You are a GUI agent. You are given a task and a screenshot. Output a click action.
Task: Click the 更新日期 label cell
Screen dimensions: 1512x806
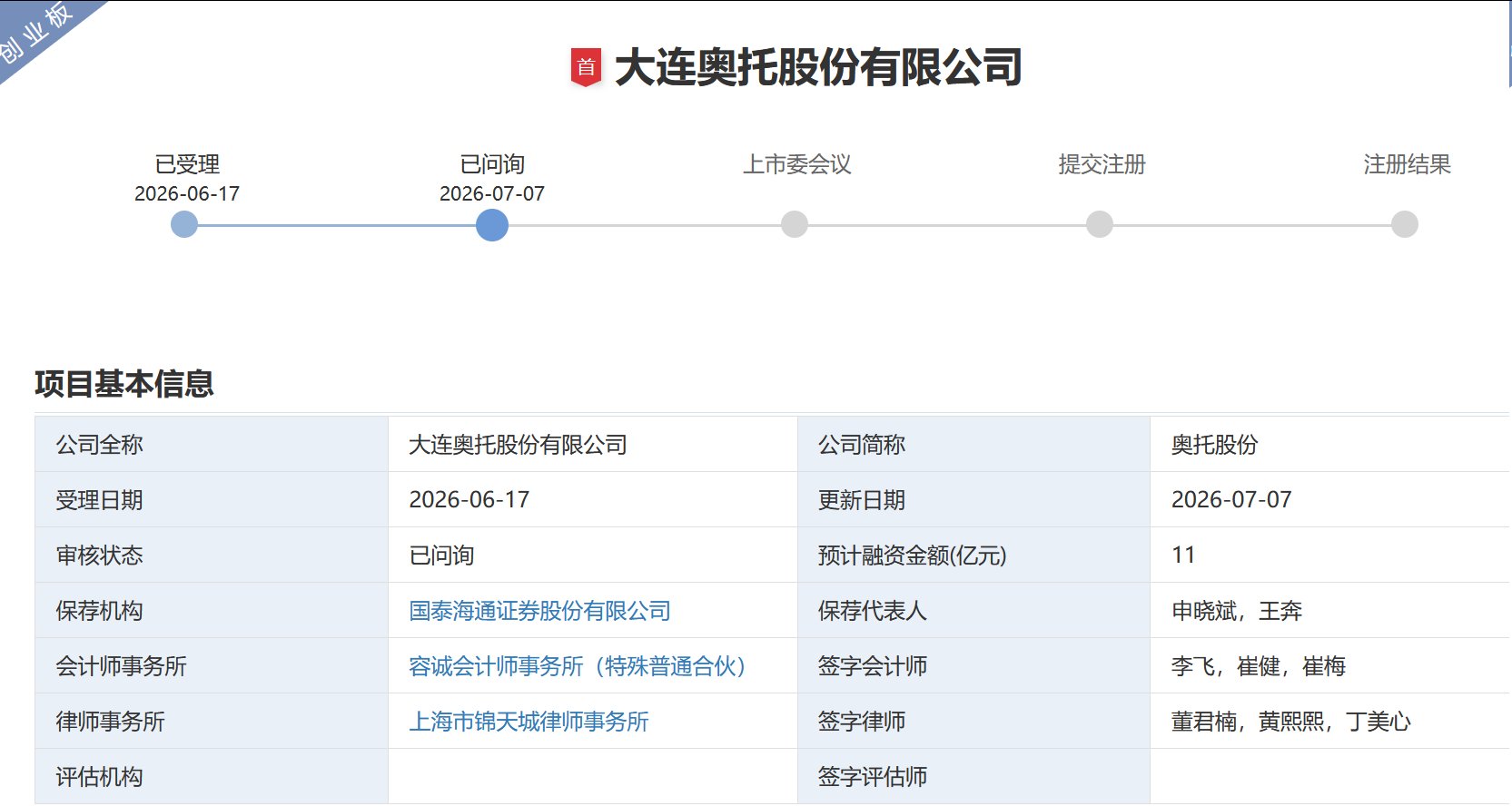pyautogui.click(x=973, y=500)
